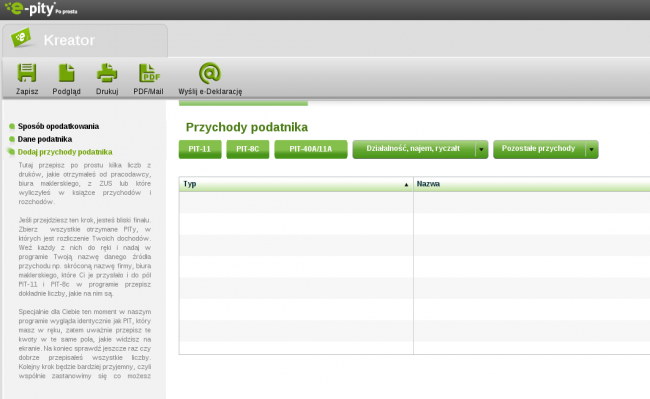The image size is (650, 399).
Task: Click the green bullet next to Dane podatnika
Action: click(12, 139)
